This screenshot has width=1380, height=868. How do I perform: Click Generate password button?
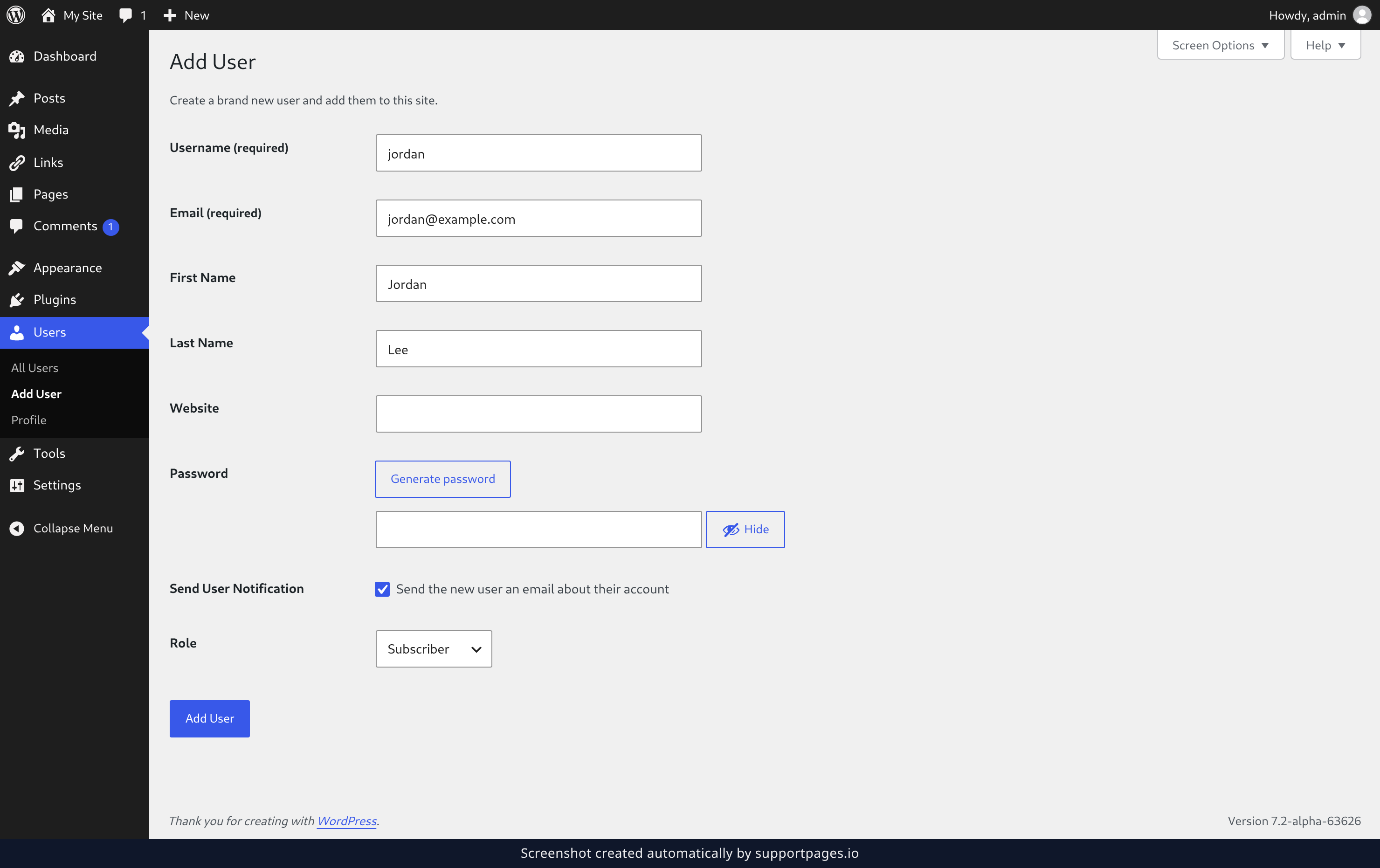tap(442, 479)
